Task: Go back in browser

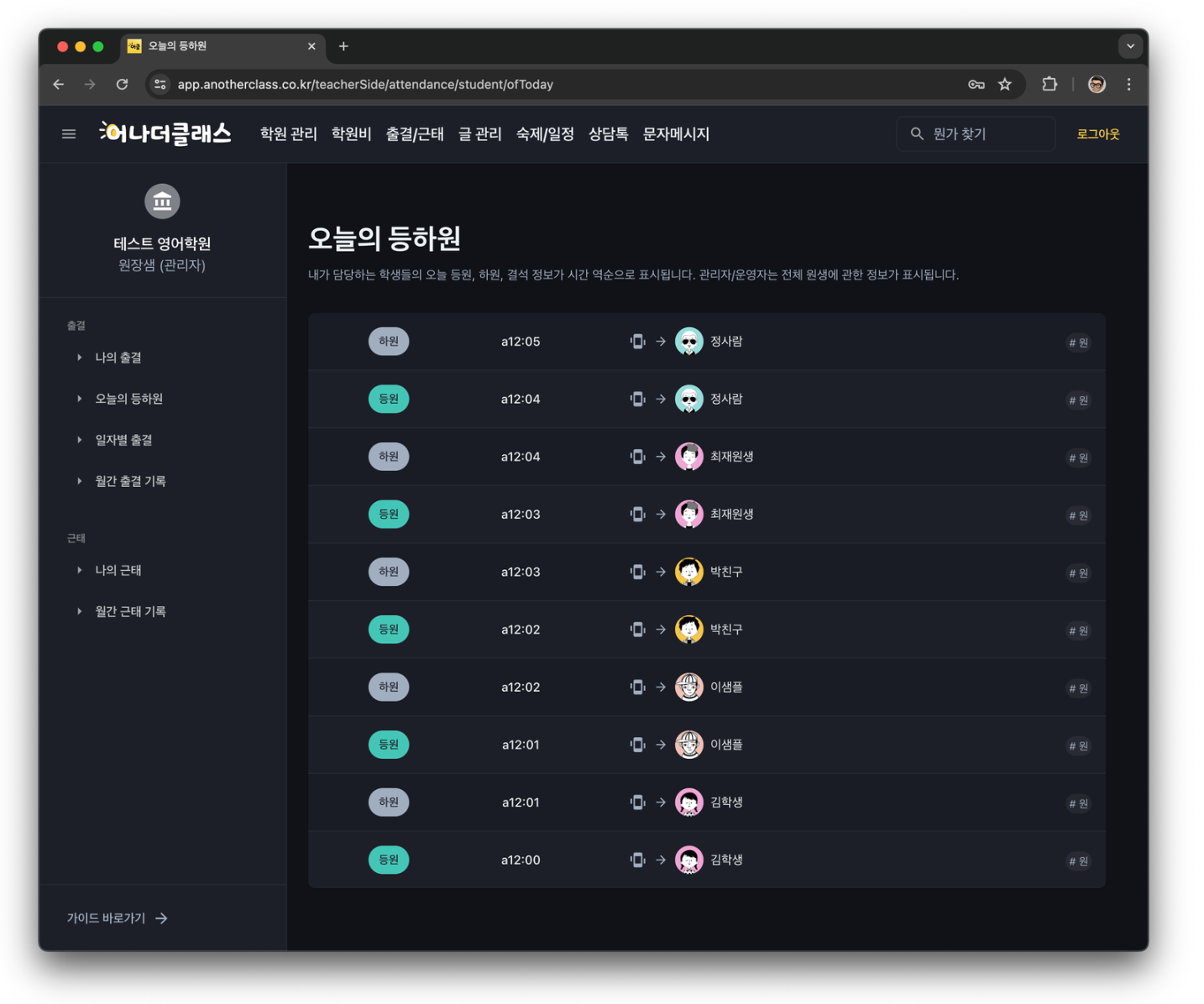Action: 59,84
